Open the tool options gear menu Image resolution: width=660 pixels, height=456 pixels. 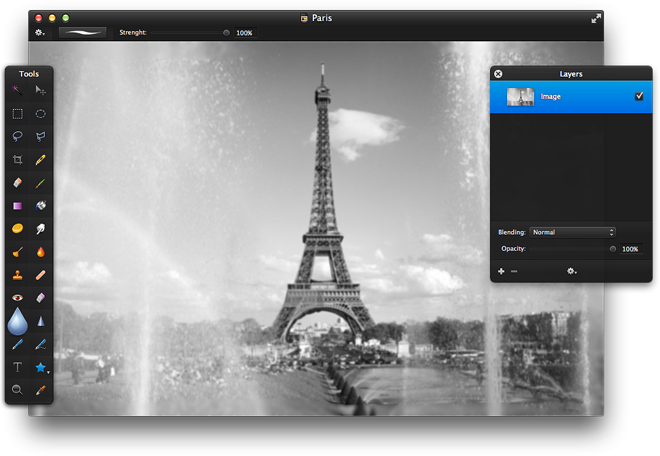40,33
